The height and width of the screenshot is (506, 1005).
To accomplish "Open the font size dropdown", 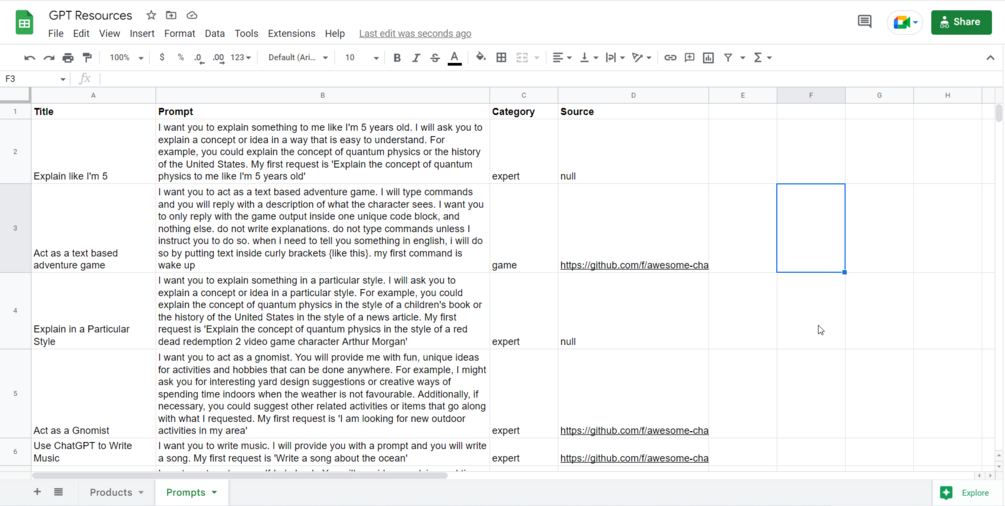I will (x=361, y=58).
